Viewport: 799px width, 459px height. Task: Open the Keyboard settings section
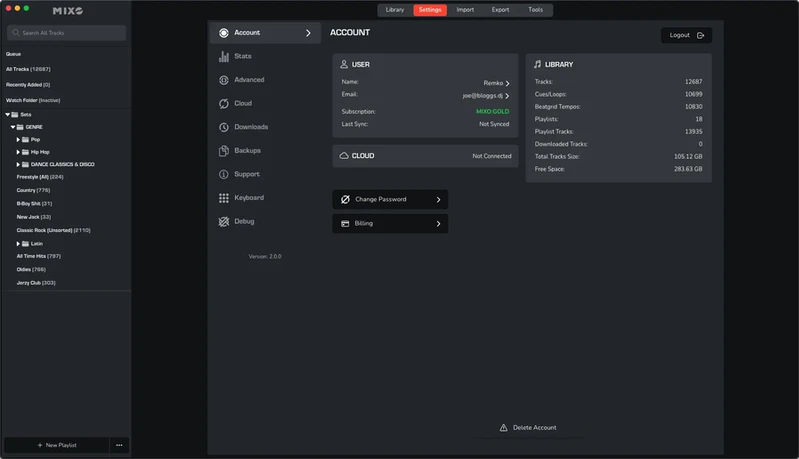(265, 198)
